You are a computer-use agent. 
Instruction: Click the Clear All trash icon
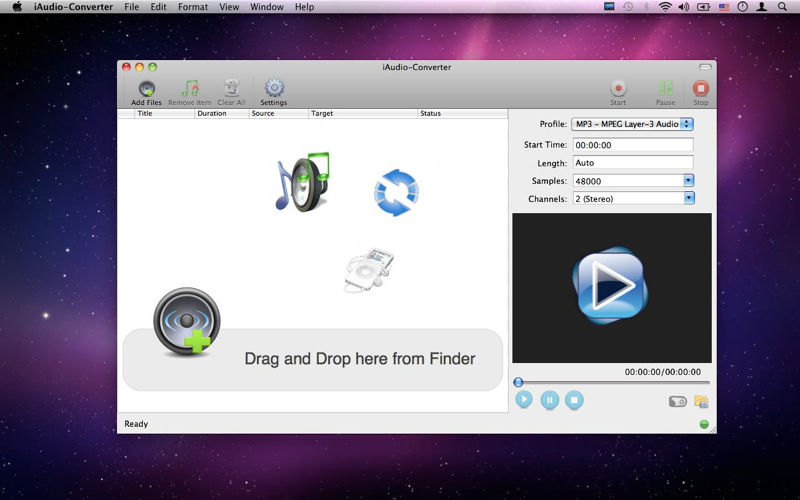(232, 88)
